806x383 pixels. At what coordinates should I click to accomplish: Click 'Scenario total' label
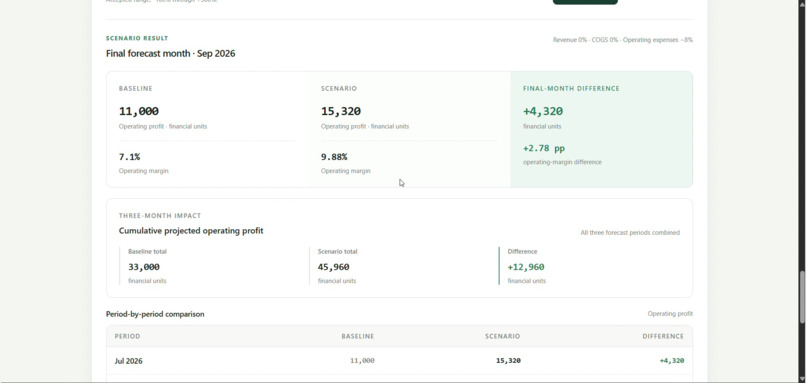pos(337,251)
